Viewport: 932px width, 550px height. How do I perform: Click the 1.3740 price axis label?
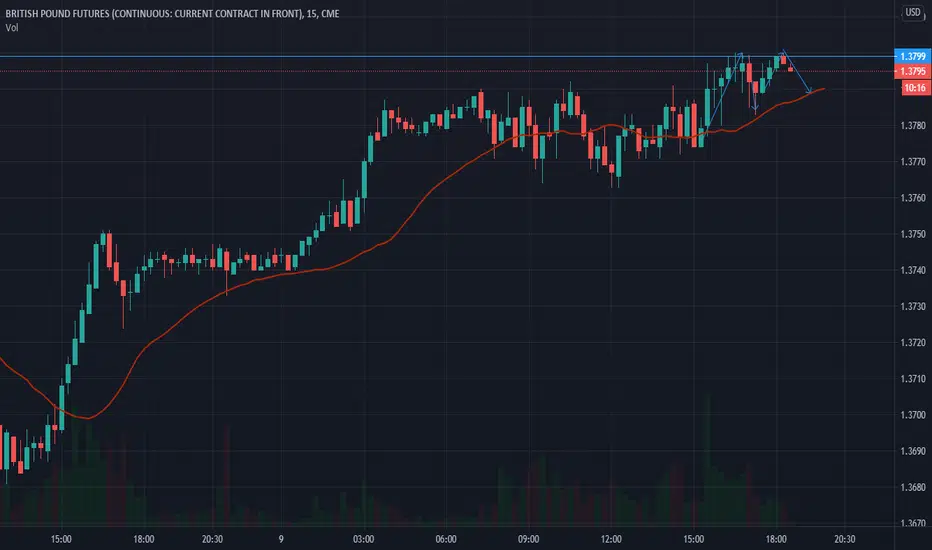click(x=913, y=270)
